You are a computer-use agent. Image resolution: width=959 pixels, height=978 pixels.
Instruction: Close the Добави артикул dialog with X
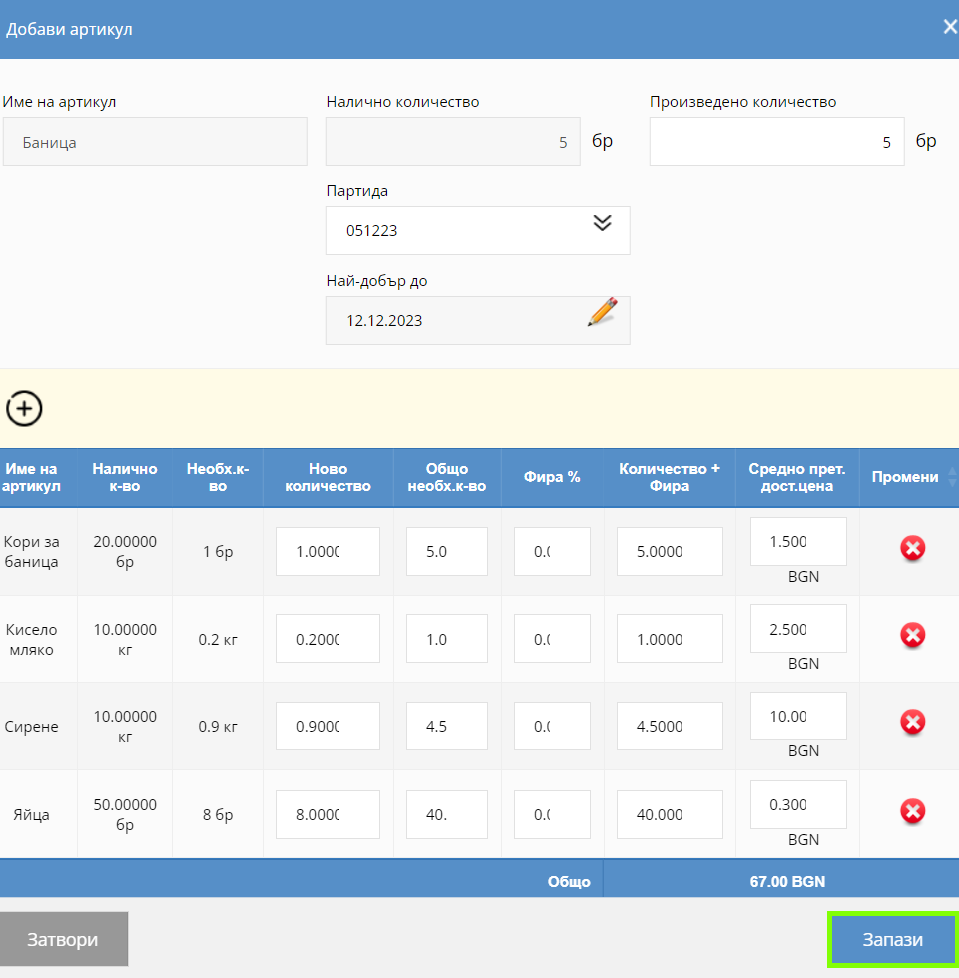coord(950,27)
